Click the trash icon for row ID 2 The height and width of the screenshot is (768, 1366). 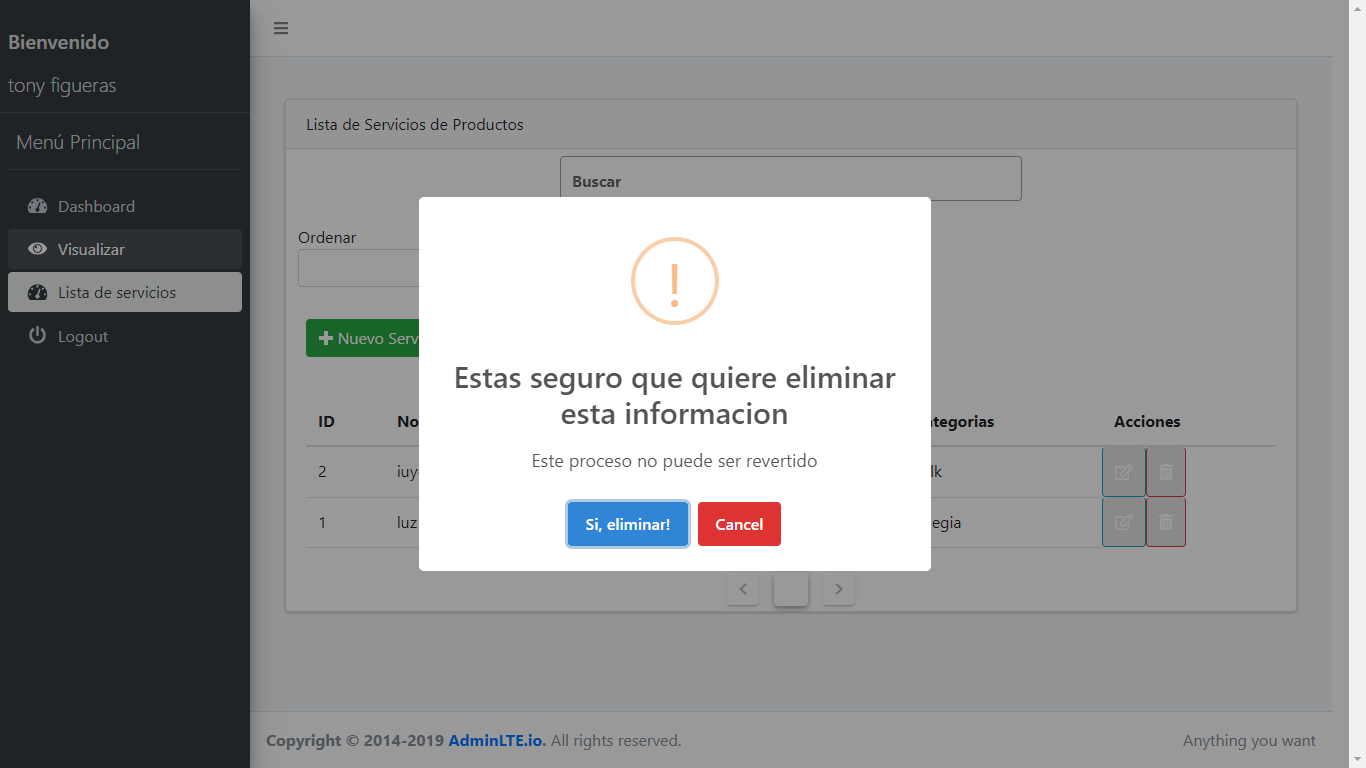pyautogui.click(x=1165, y=471)
